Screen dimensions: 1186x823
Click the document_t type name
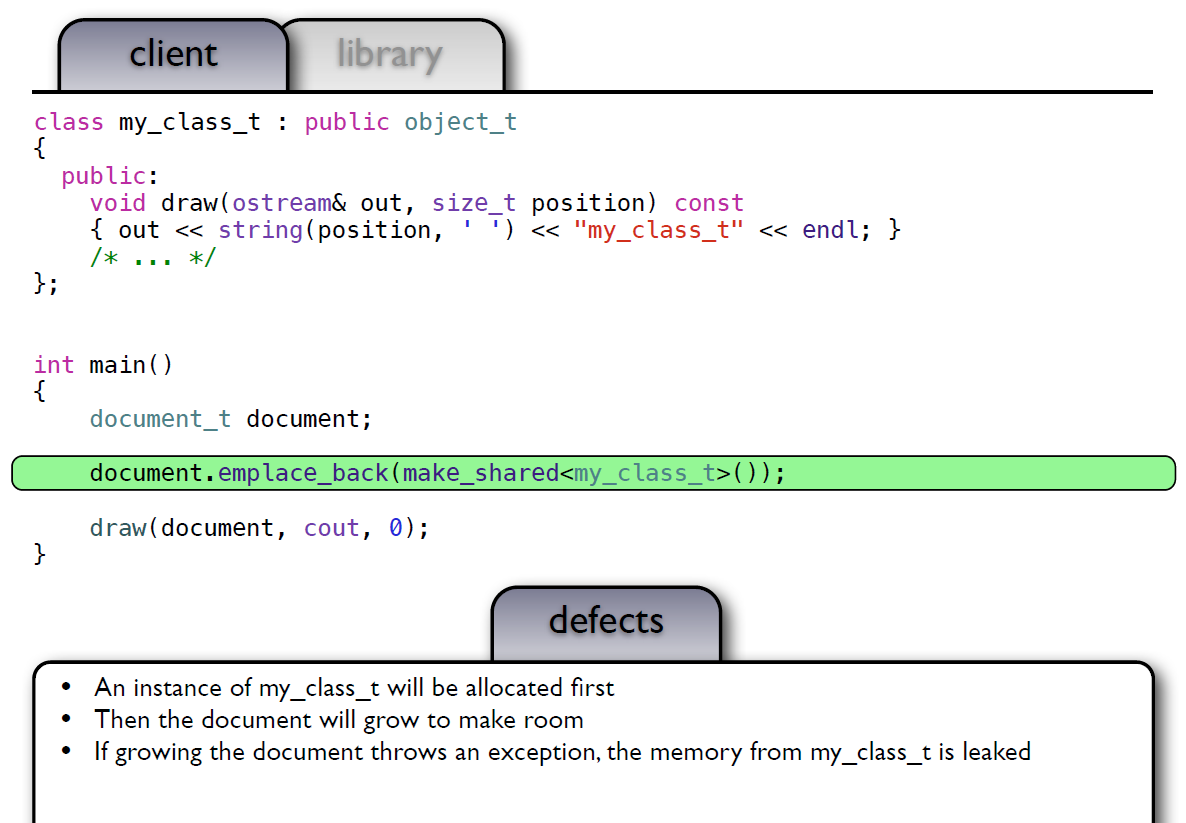pyautogui.click(x=160, y=419)
